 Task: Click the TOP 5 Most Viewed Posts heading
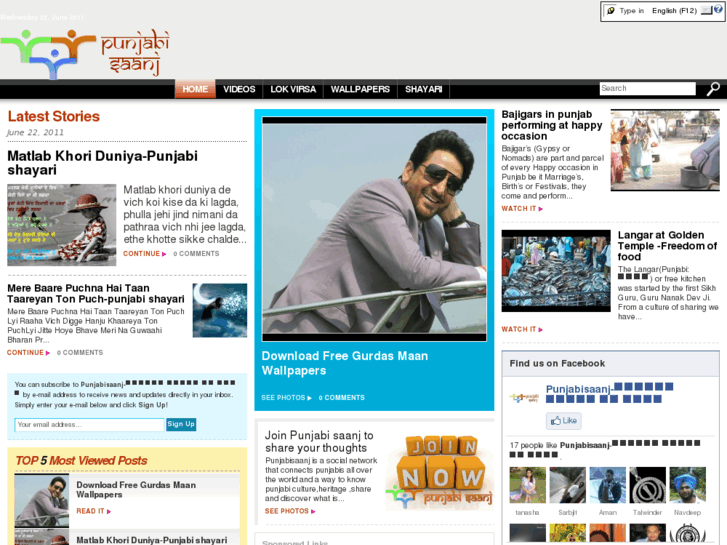coord(81,461)
